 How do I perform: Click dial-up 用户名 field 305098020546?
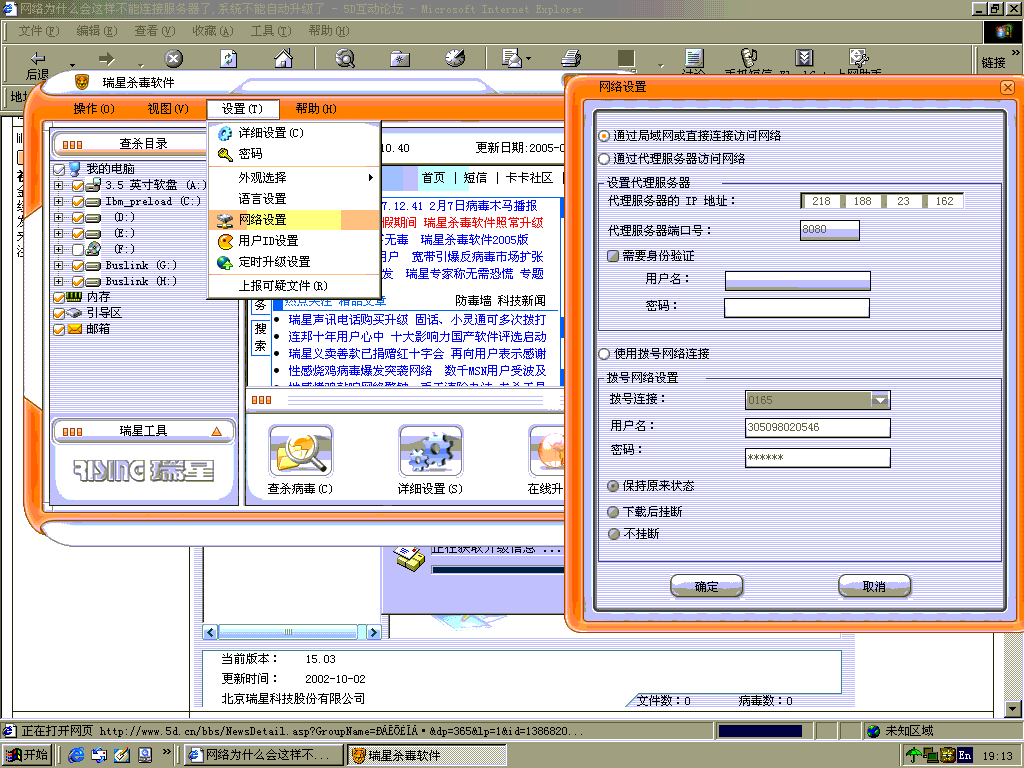pyautogui.click(x=818, y=428)
